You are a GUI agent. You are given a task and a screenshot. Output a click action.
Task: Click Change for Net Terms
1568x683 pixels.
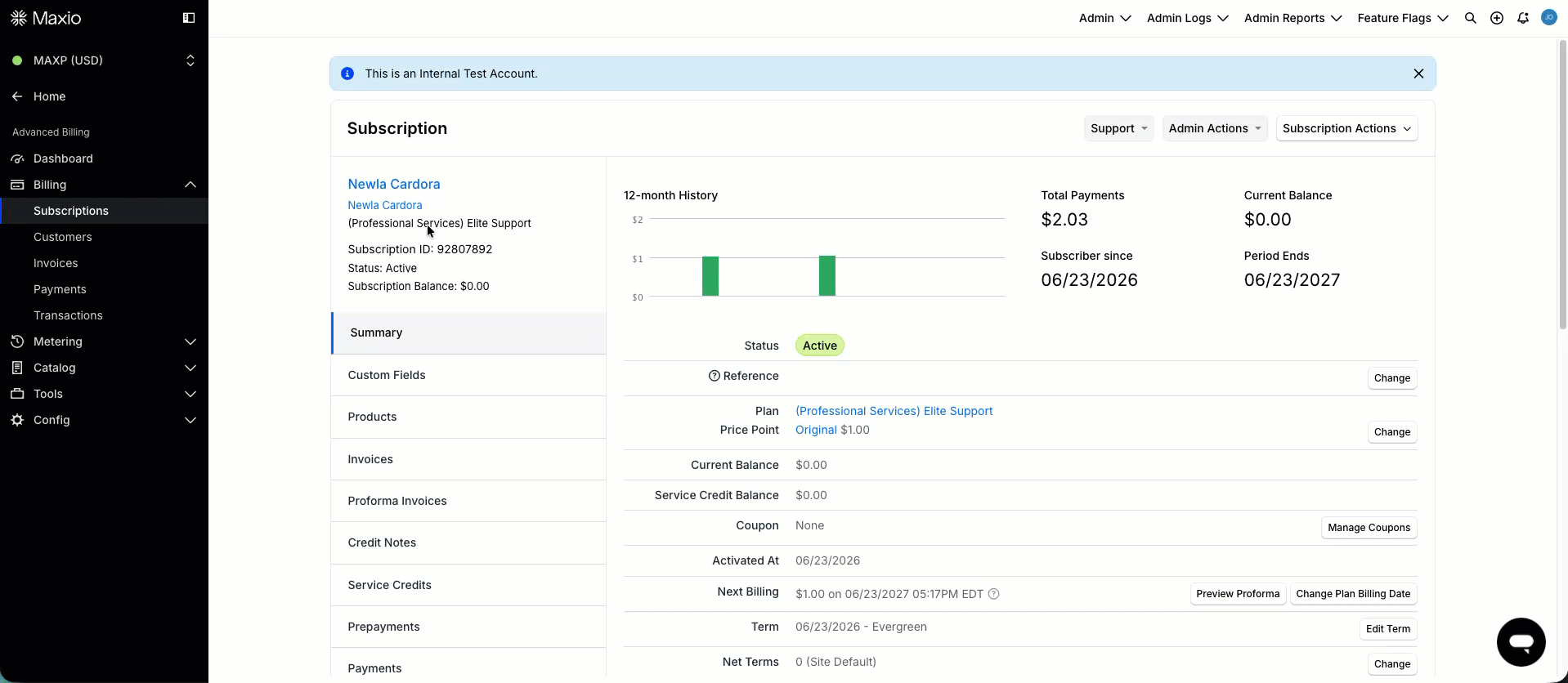(x=1391, y=664)
